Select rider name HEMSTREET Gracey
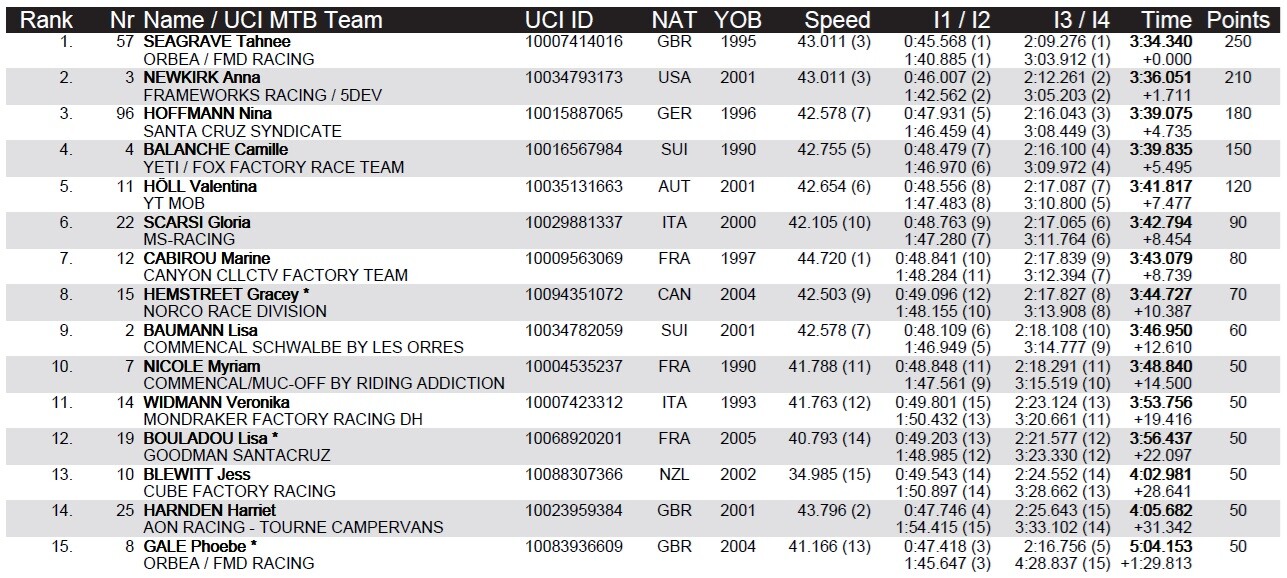1287x578 pixels. [x=221, y=294]
